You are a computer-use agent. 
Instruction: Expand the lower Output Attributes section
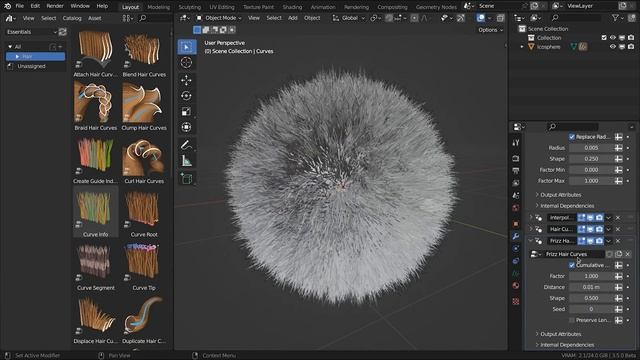click(x=560, y=334)
